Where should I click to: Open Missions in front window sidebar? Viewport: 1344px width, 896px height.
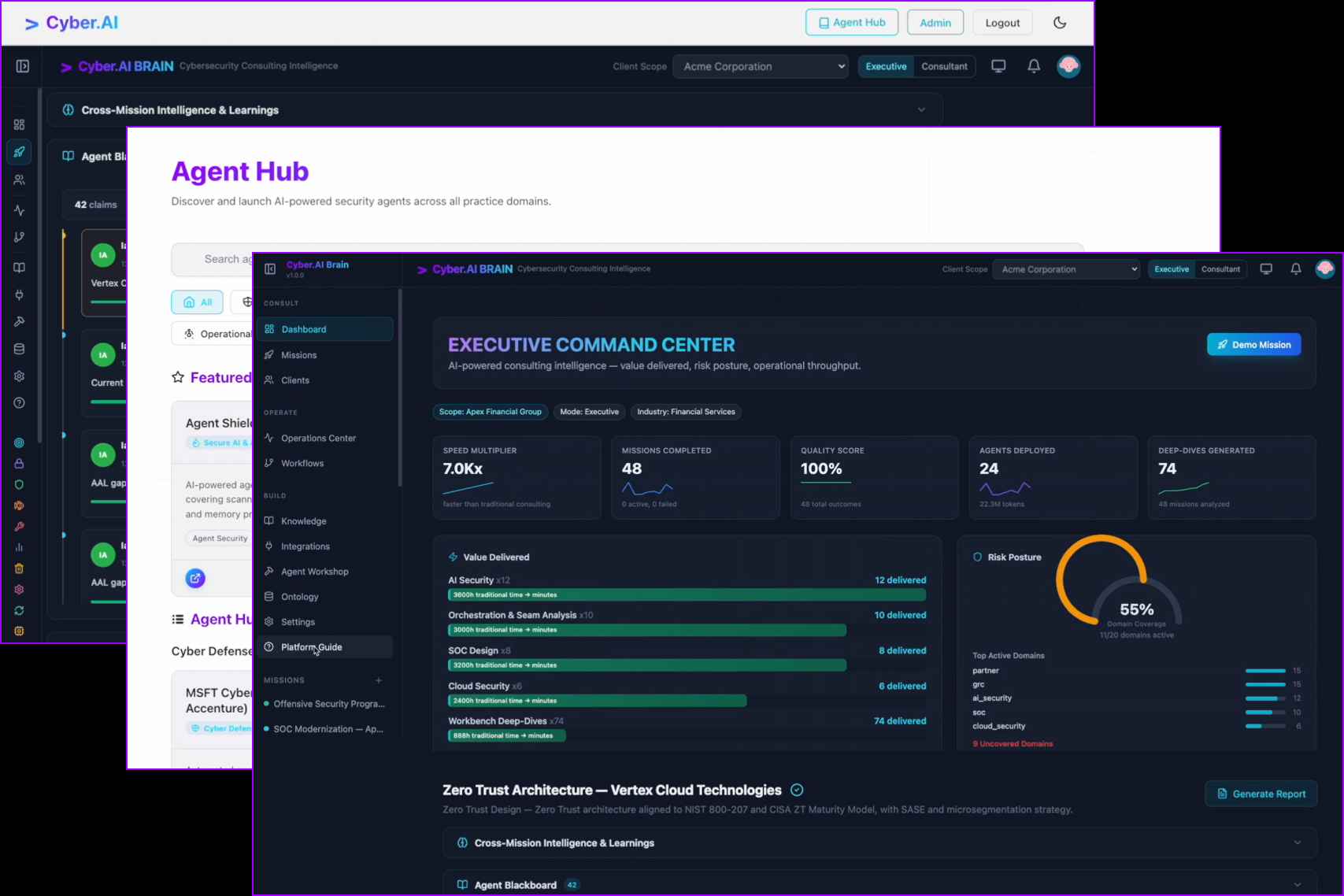click(325, 355)
